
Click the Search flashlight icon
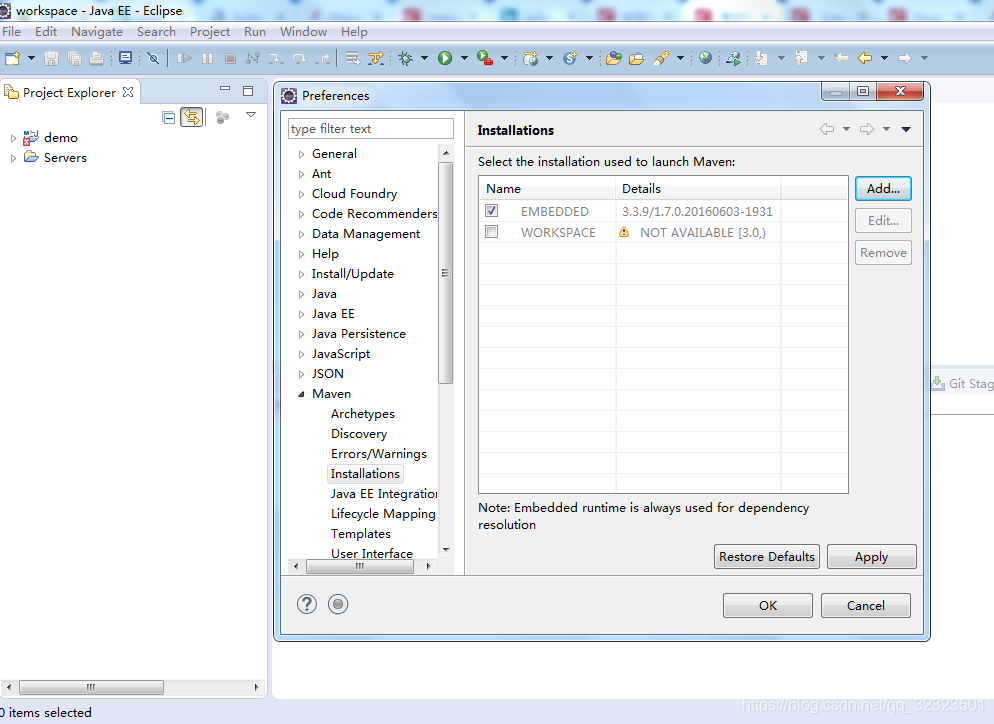pos(661,58)
